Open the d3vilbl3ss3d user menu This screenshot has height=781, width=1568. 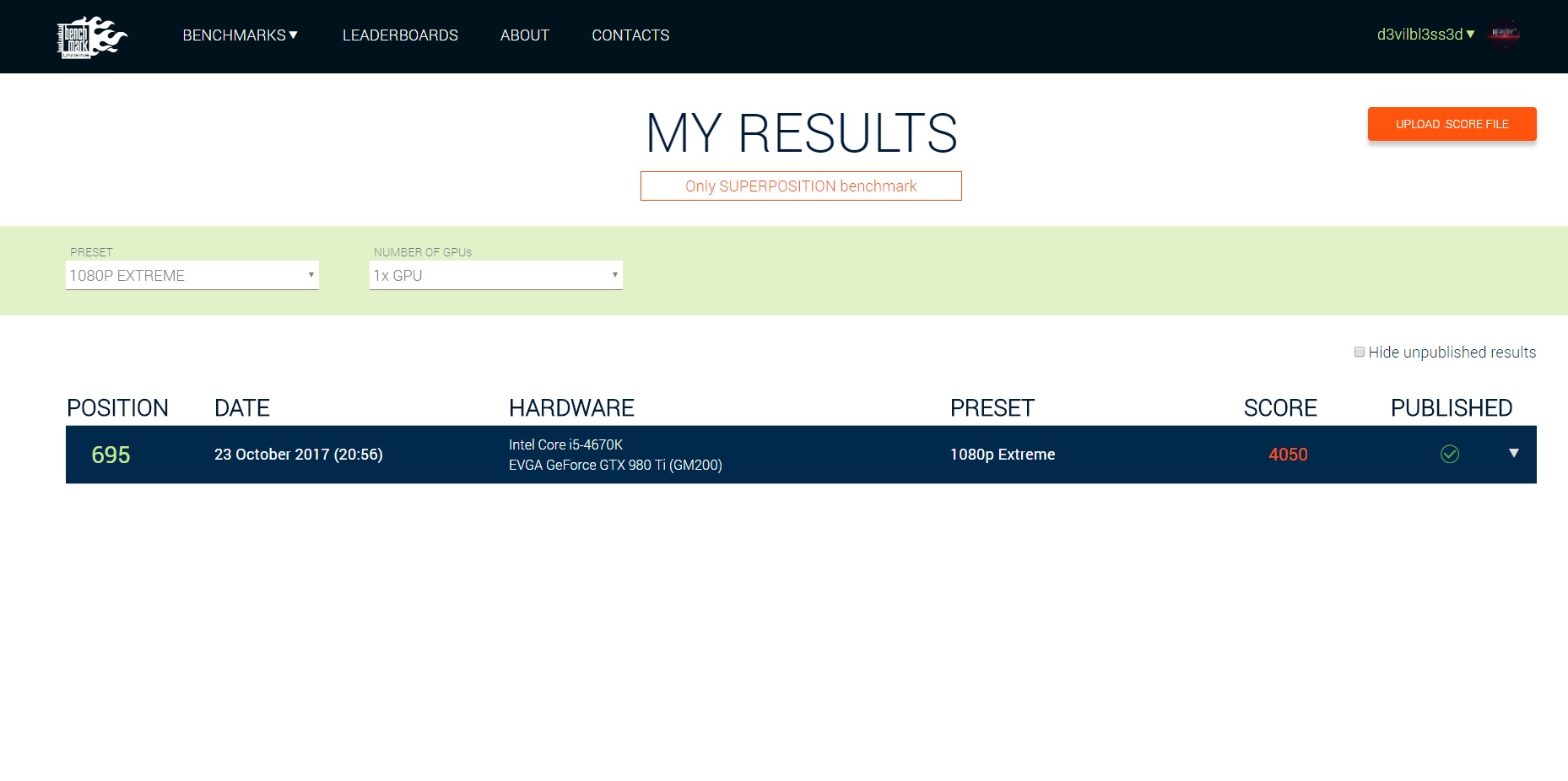(1426, 35)
